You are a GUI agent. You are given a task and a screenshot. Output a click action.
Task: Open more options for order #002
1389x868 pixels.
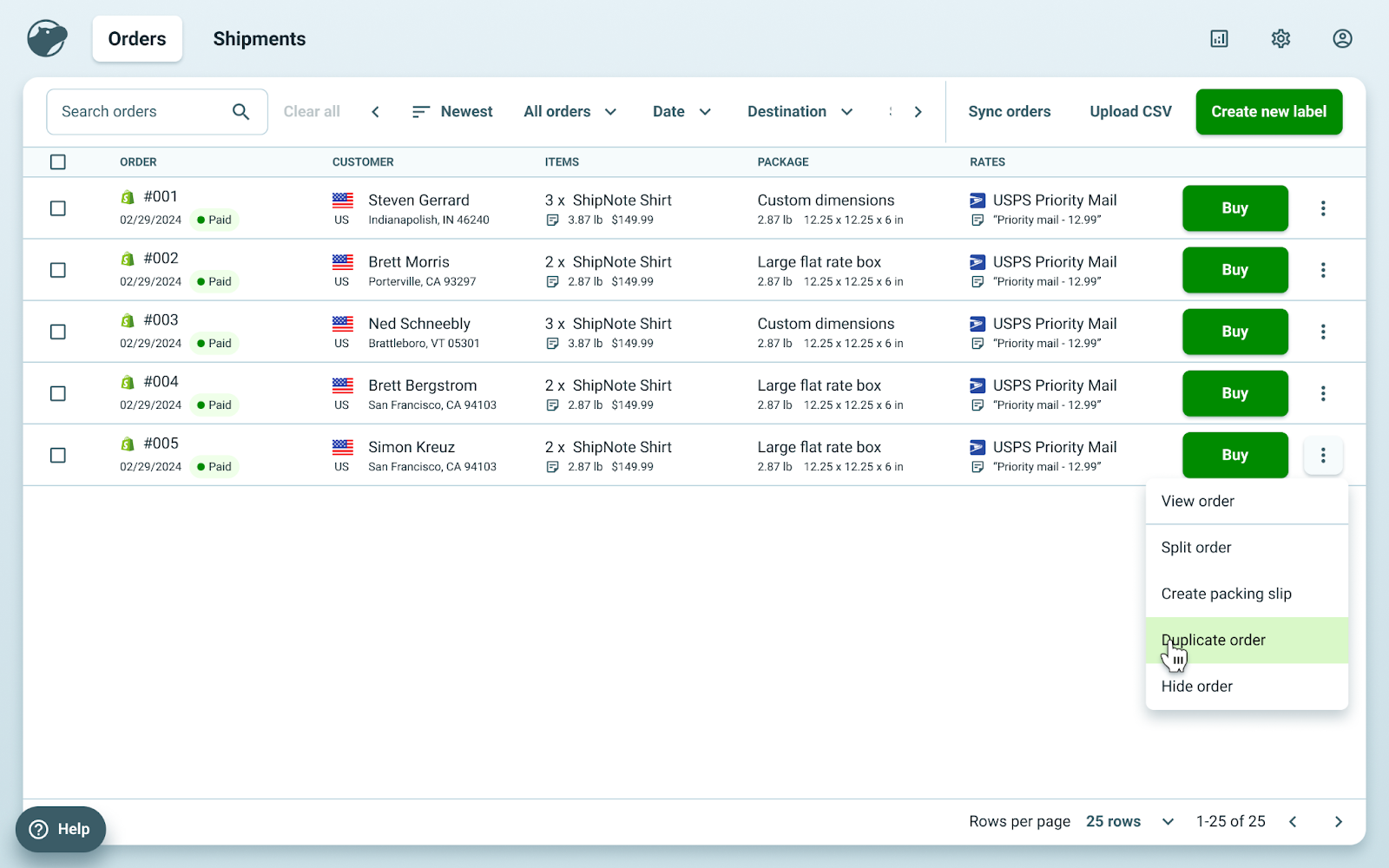[x=1323, y=270]
